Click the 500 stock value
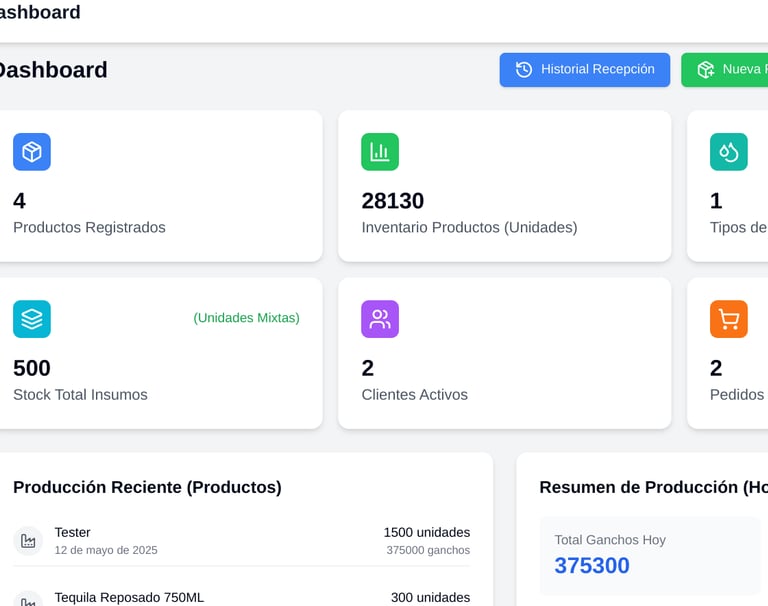 point(32,368)
